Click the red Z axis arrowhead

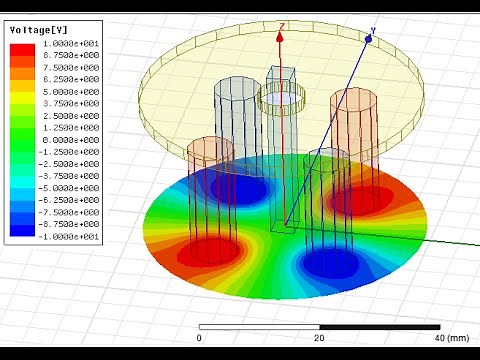click(280, 38)
